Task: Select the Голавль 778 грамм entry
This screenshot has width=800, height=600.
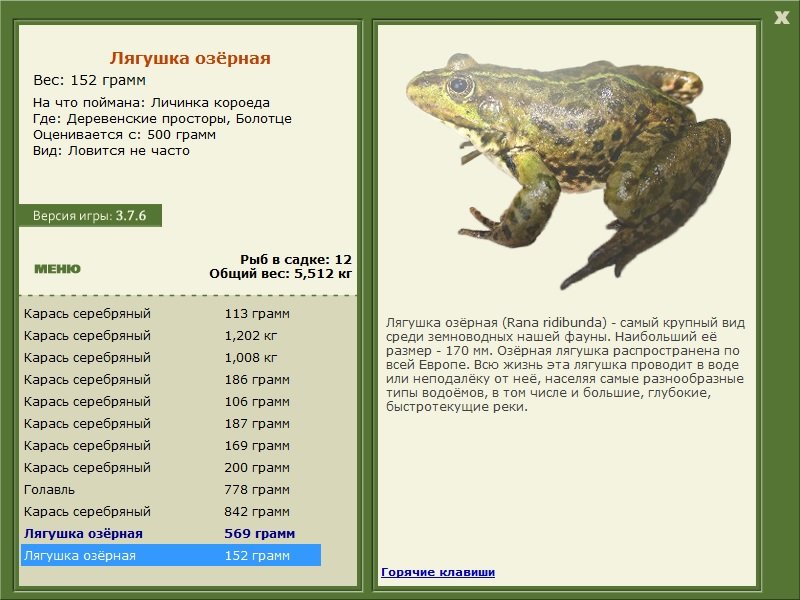Action: pyautogui.click(x=171, y=490)
